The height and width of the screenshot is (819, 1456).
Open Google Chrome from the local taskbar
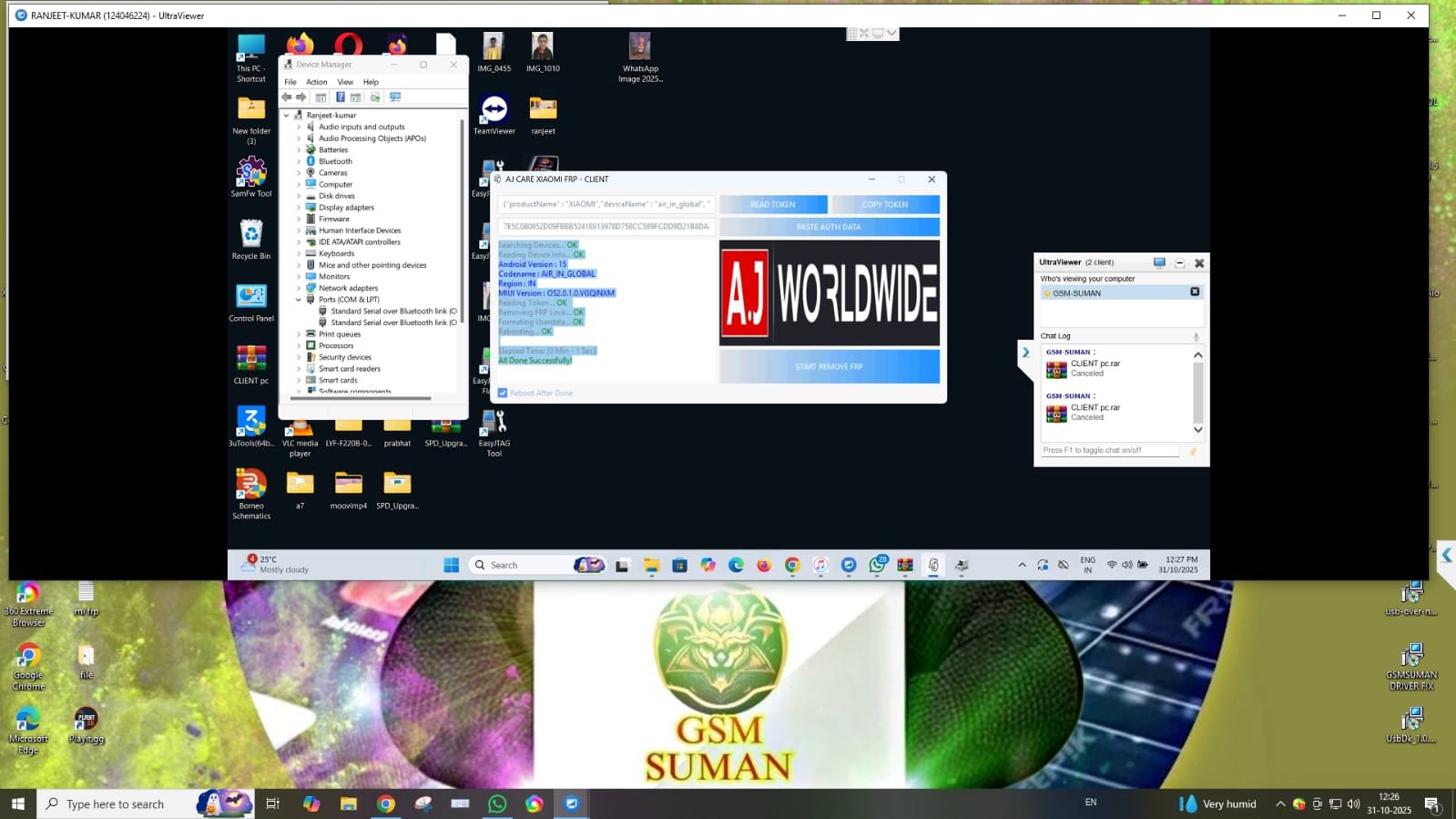(x=386, y=804)
